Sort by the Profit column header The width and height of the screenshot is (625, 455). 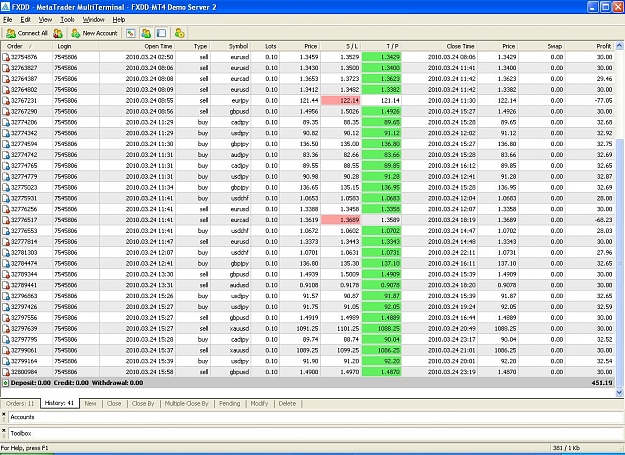coord(590,46)
